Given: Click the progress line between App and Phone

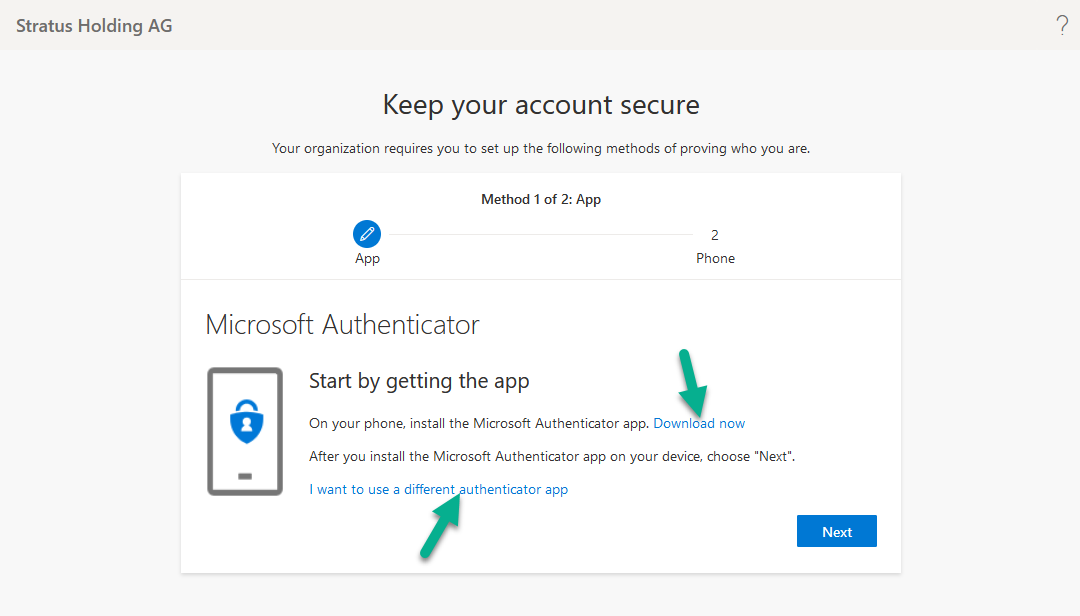Looking at the screenshot, I should 540,235.
